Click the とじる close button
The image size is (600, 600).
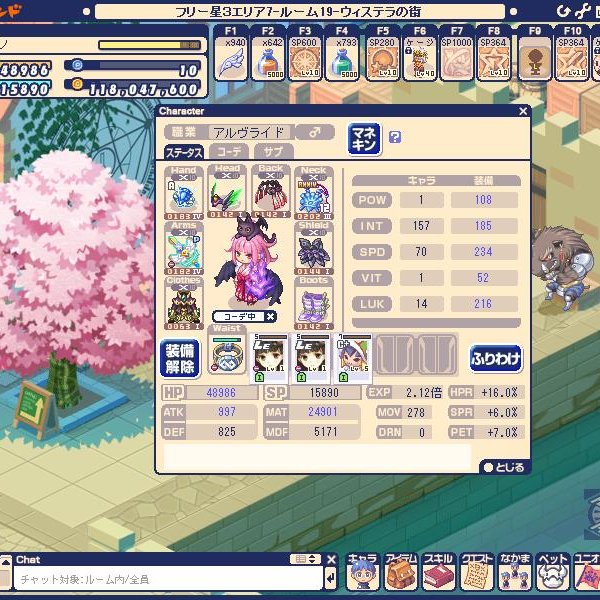(505, 467)
